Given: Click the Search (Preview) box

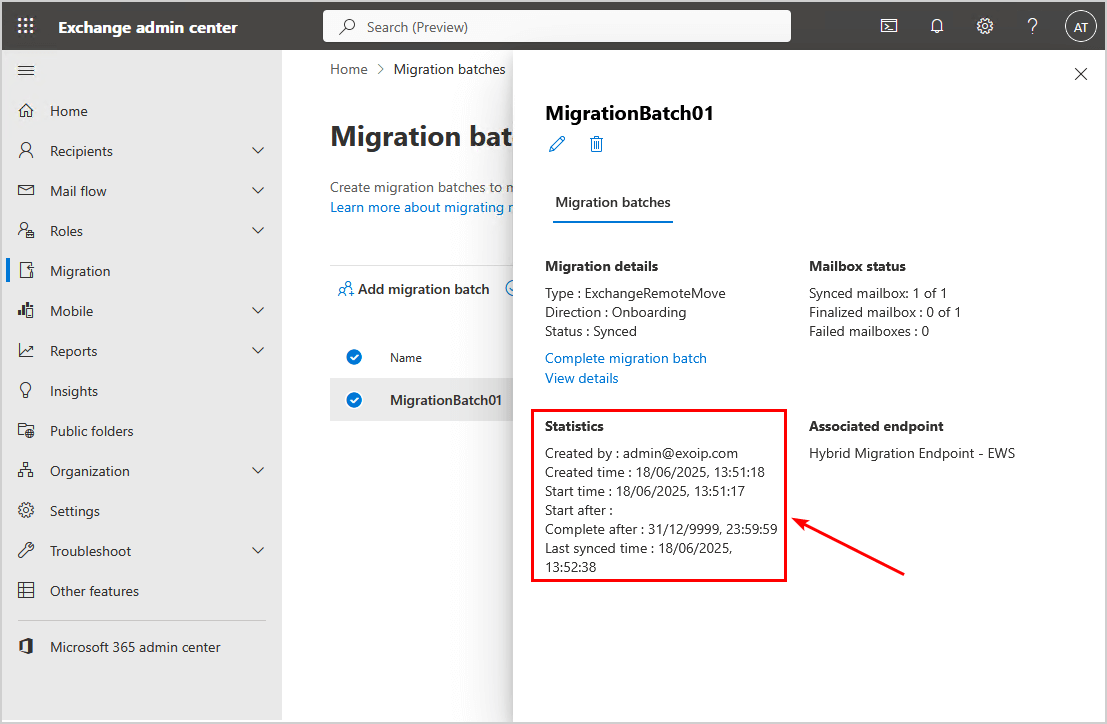Looking at the screenshot, I should click(x=556, y=27).
